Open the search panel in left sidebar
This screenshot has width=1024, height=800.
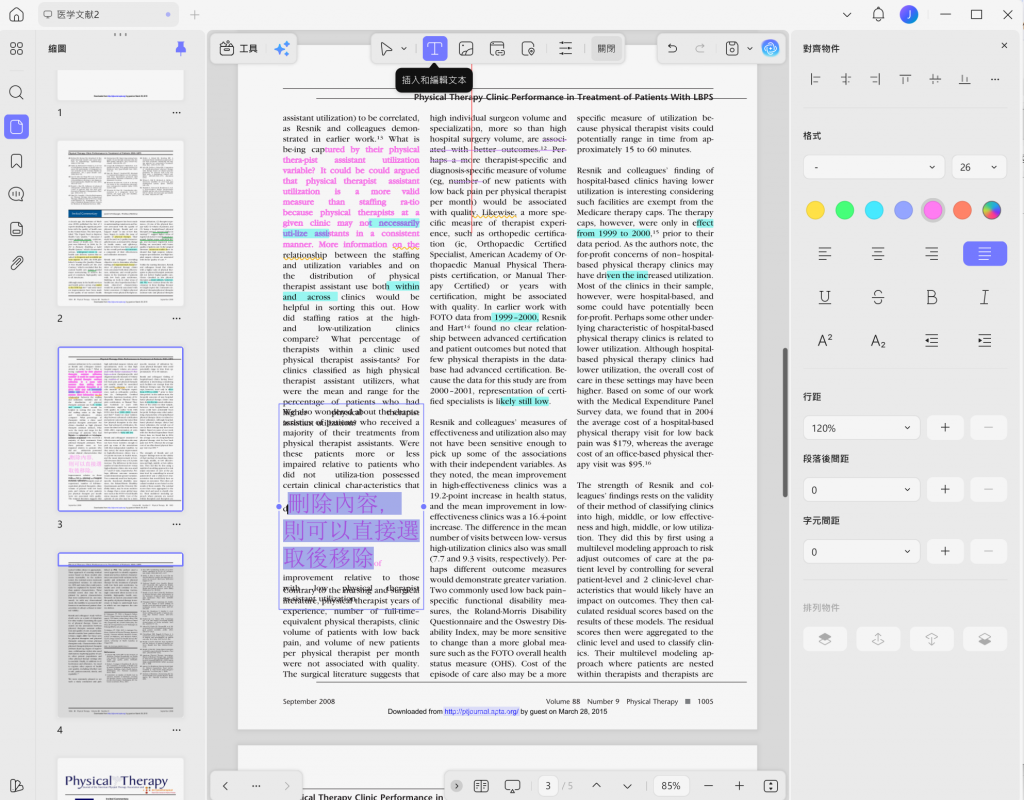coord(16,92)
